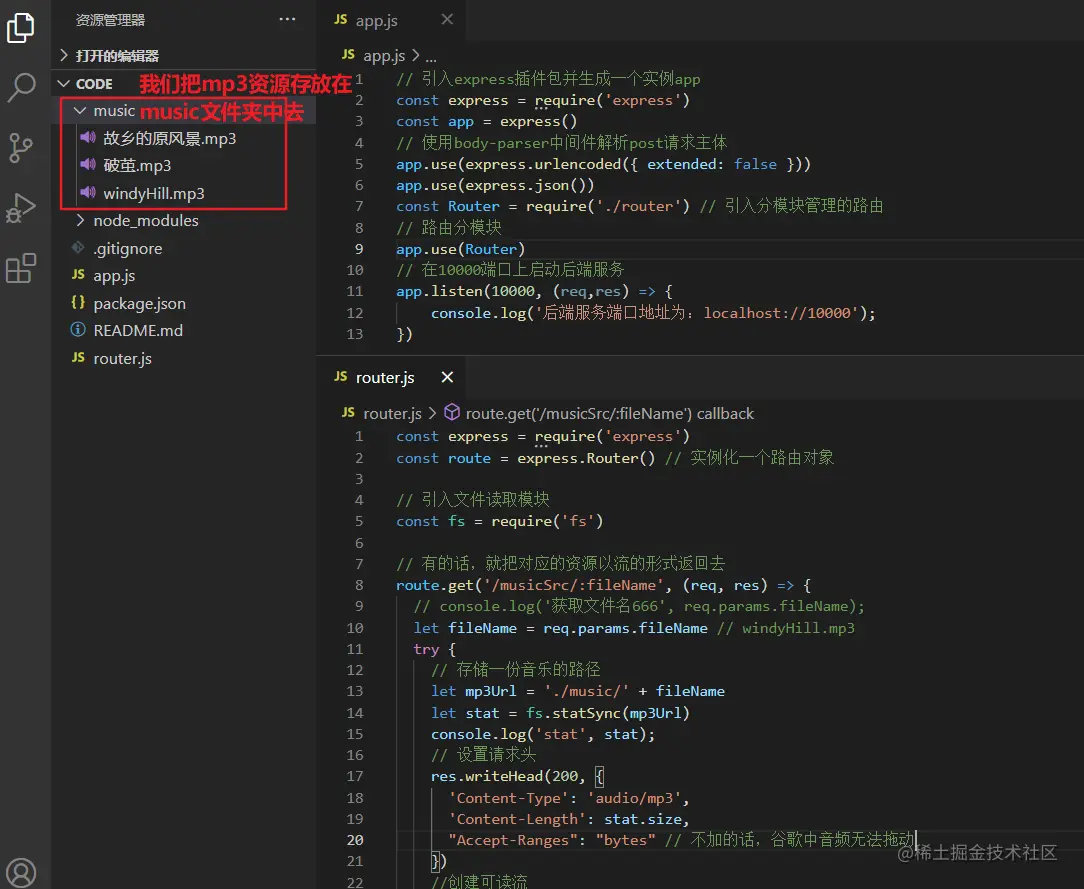Viewport: 1084px width, 889px height.
Task: Open explorer panel more actions (three dots)
Action: (x=287, y=19)
